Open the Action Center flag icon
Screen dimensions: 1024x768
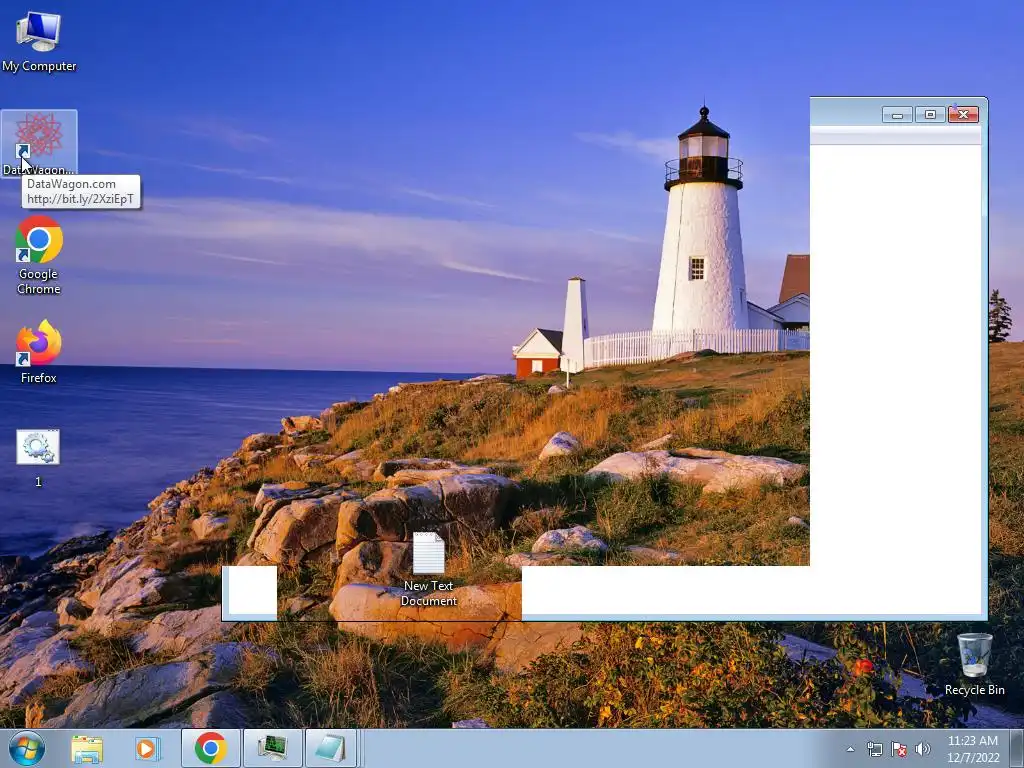point(899,749)
